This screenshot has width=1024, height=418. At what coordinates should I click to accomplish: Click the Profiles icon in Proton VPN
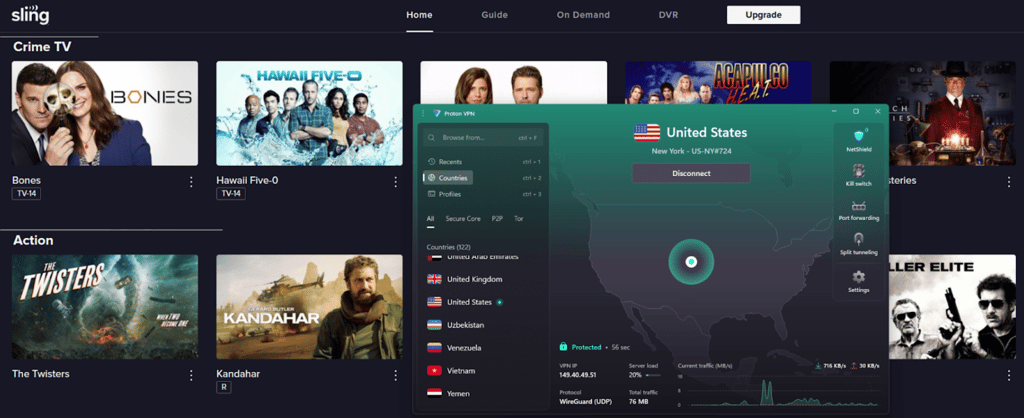431,194
